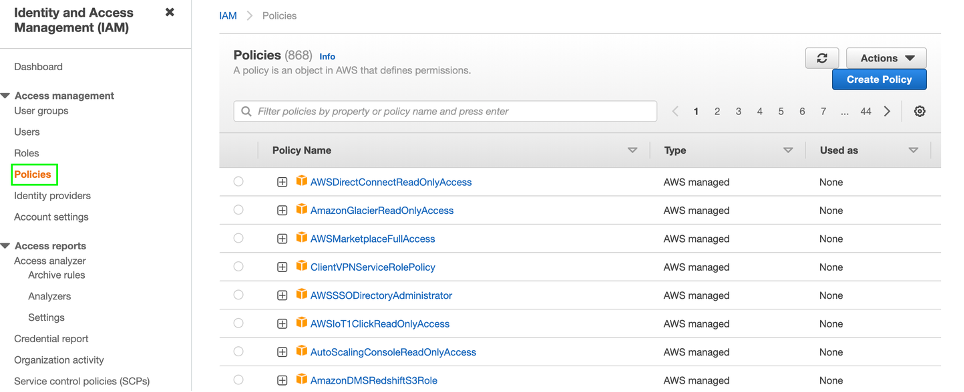Click orange icon beside AWSMarketplaceFullAccess
The image size is (964, 392).
[x=301, y=237]
